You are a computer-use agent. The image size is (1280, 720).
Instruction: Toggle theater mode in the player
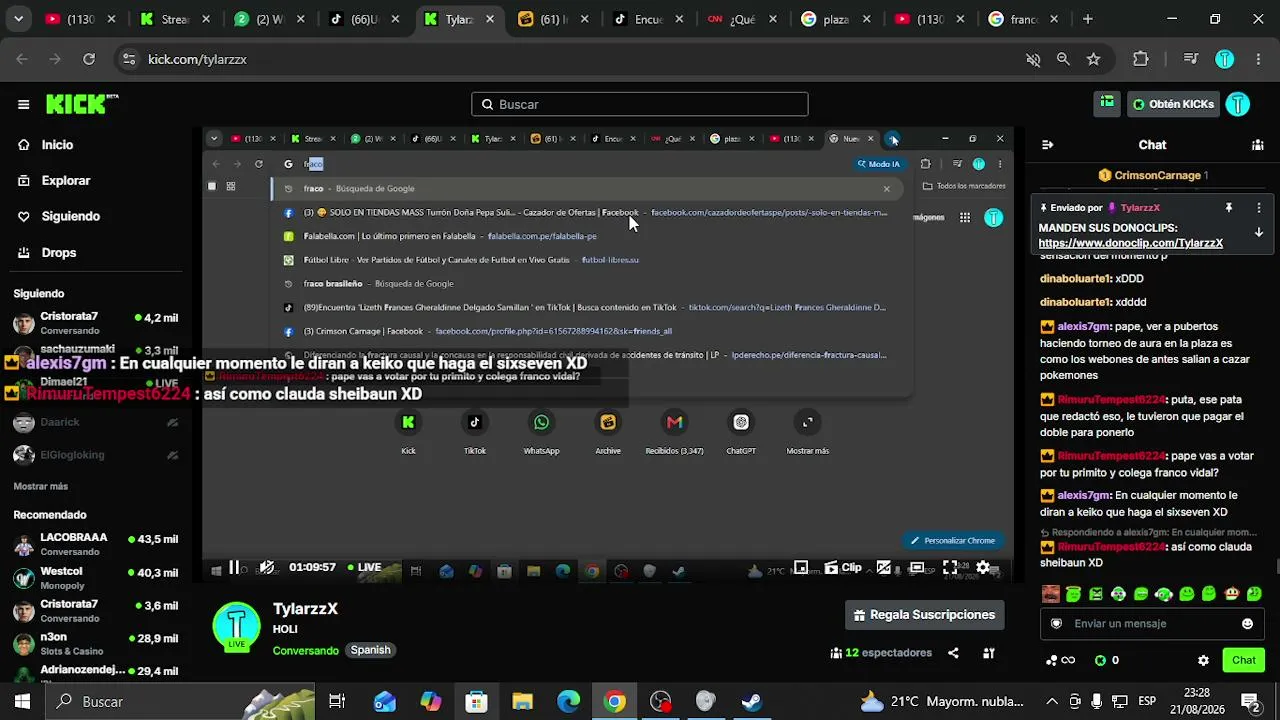tap(916, 568)
